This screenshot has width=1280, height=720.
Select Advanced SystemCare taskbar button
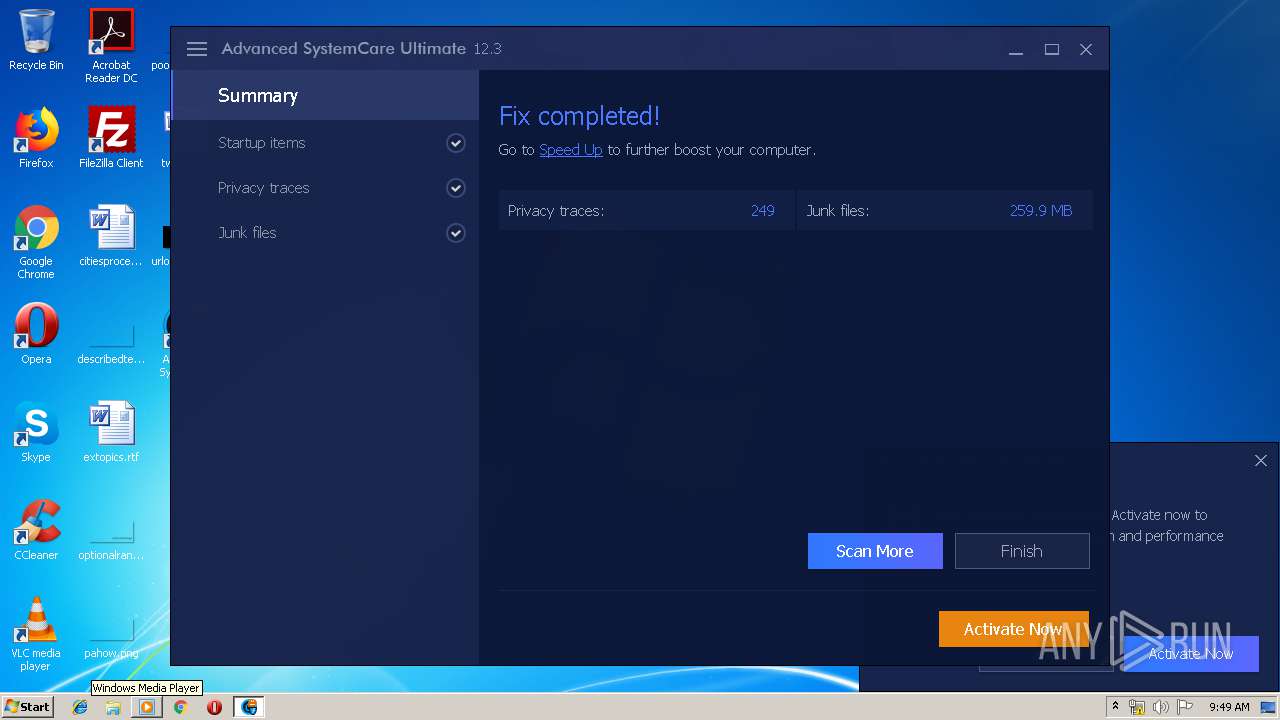pyautogui.click(x=248, y=707)
